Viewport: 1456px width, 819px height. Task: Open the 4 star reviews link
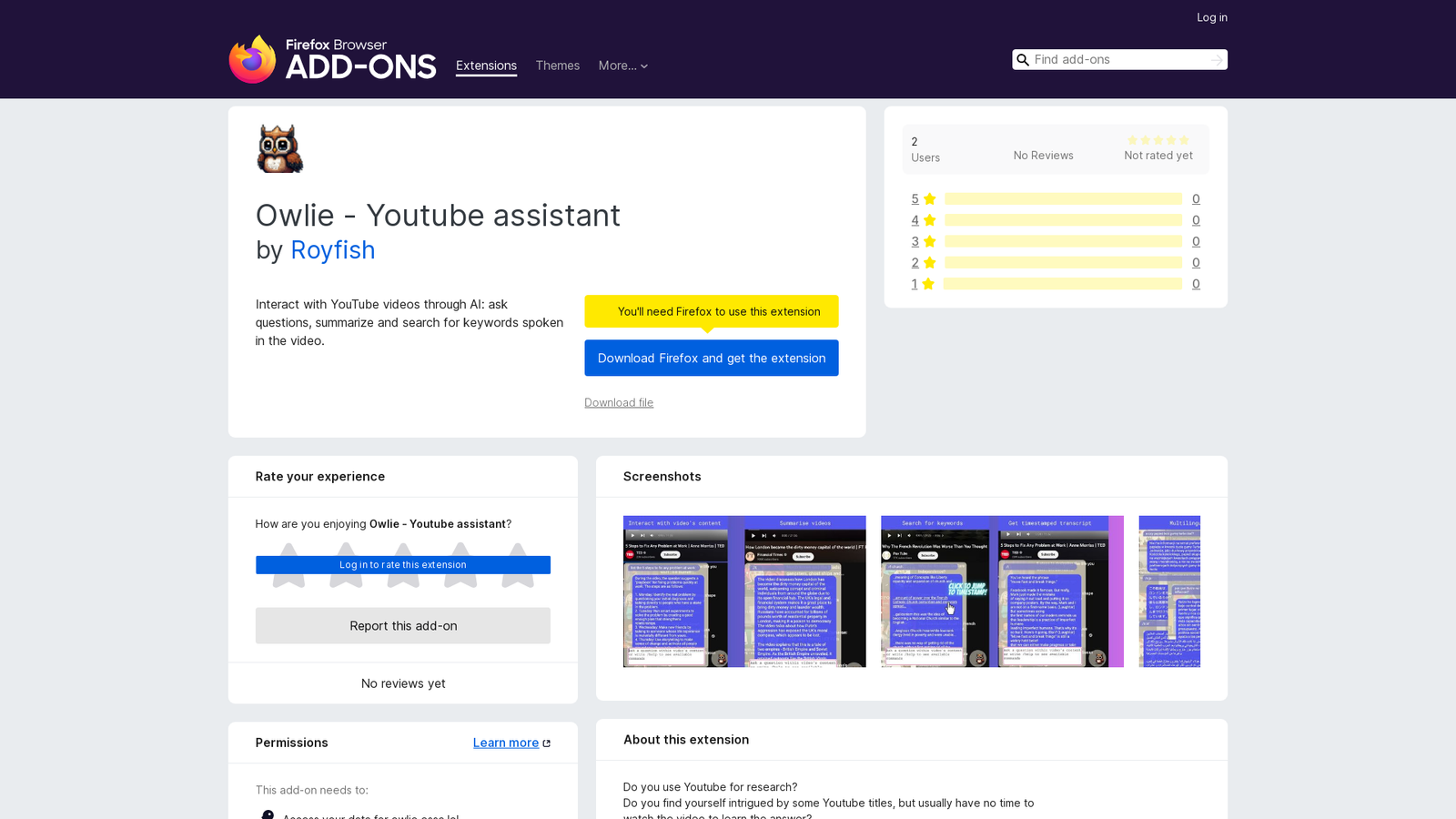point(924,220)
